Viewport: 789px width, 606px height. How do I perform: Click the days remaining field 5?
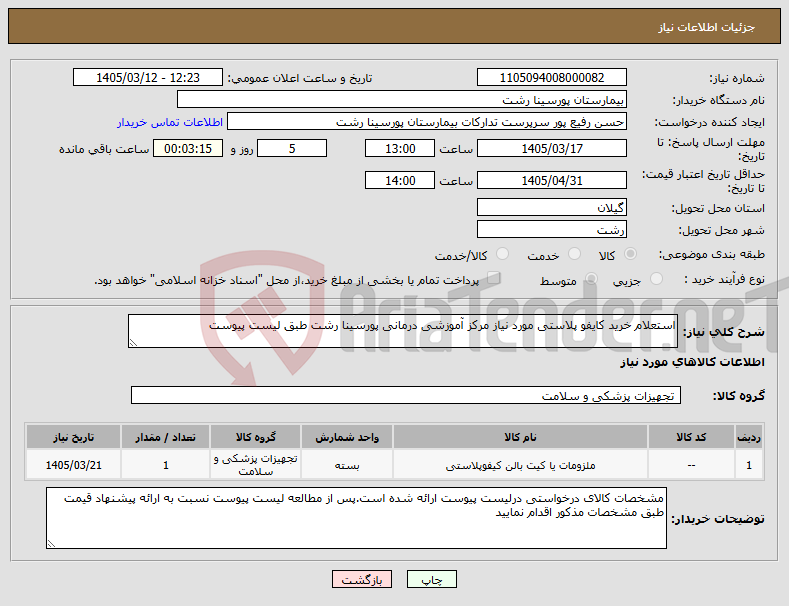click(x=292, y=148)
